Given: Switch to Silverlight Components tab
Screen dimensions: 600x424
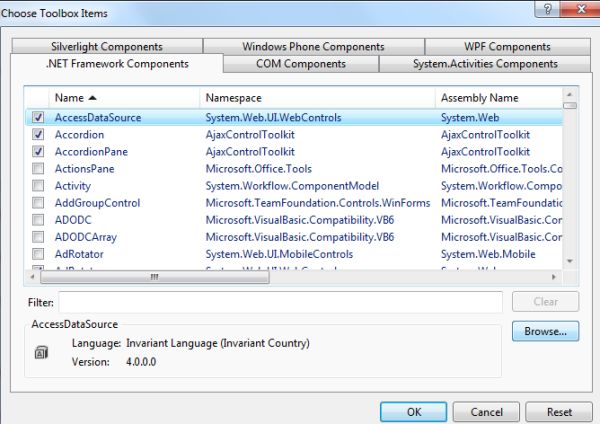Looking at the screenshot, I should 107,46.
